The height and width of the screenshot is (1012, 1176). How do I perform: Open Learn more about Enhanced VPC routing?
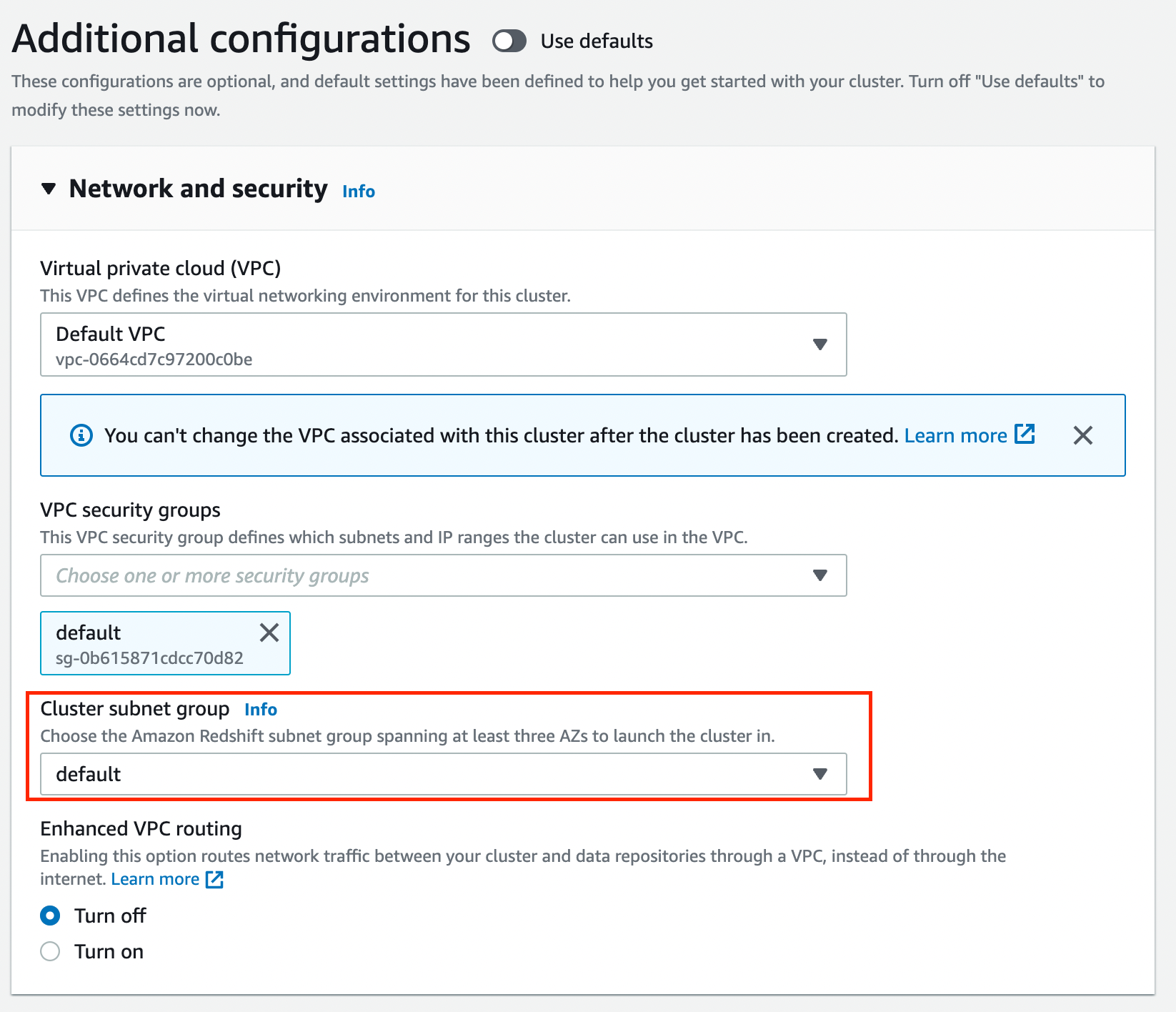155,879
